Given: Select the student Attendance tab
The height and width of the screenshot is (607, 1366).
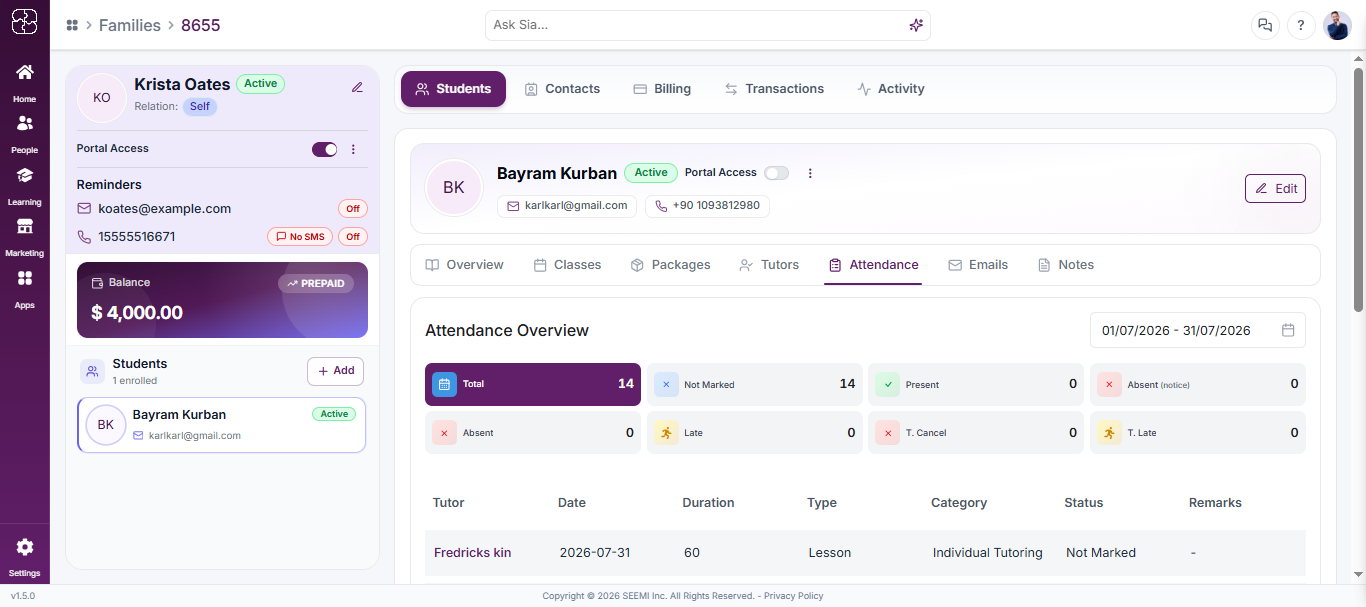Looking at the screenshot, I should pyautogui.click(x=873, y=265).
